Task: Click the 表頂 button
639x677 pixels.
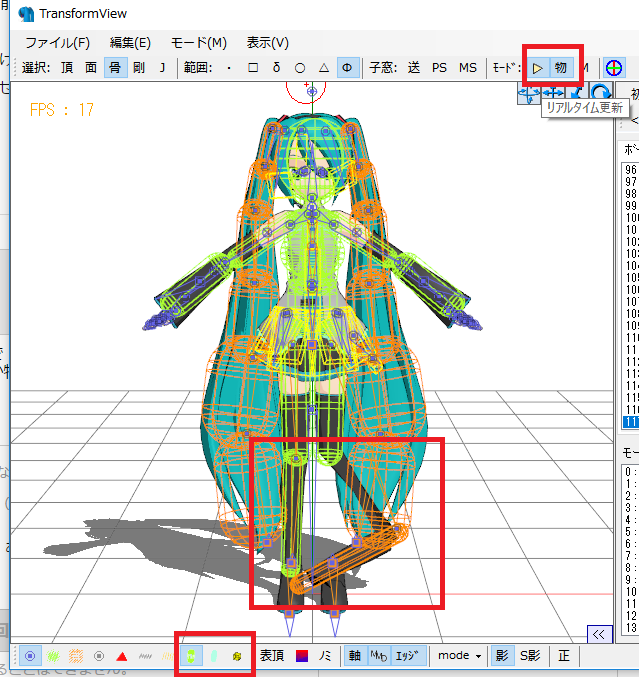Action: [272, 656]
